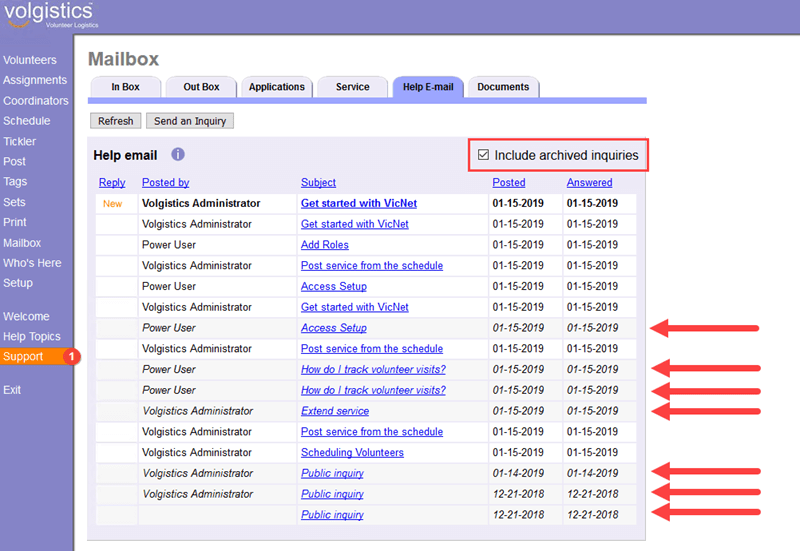The image size is (800, 551).
Task: Open the Add Roles inquiry
Action: point(324,245)
